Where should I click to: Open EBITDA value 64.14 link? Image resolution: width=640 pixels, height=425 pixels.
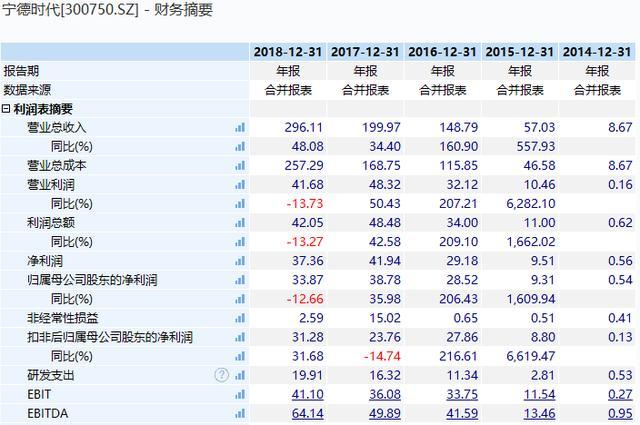[307, 414]
